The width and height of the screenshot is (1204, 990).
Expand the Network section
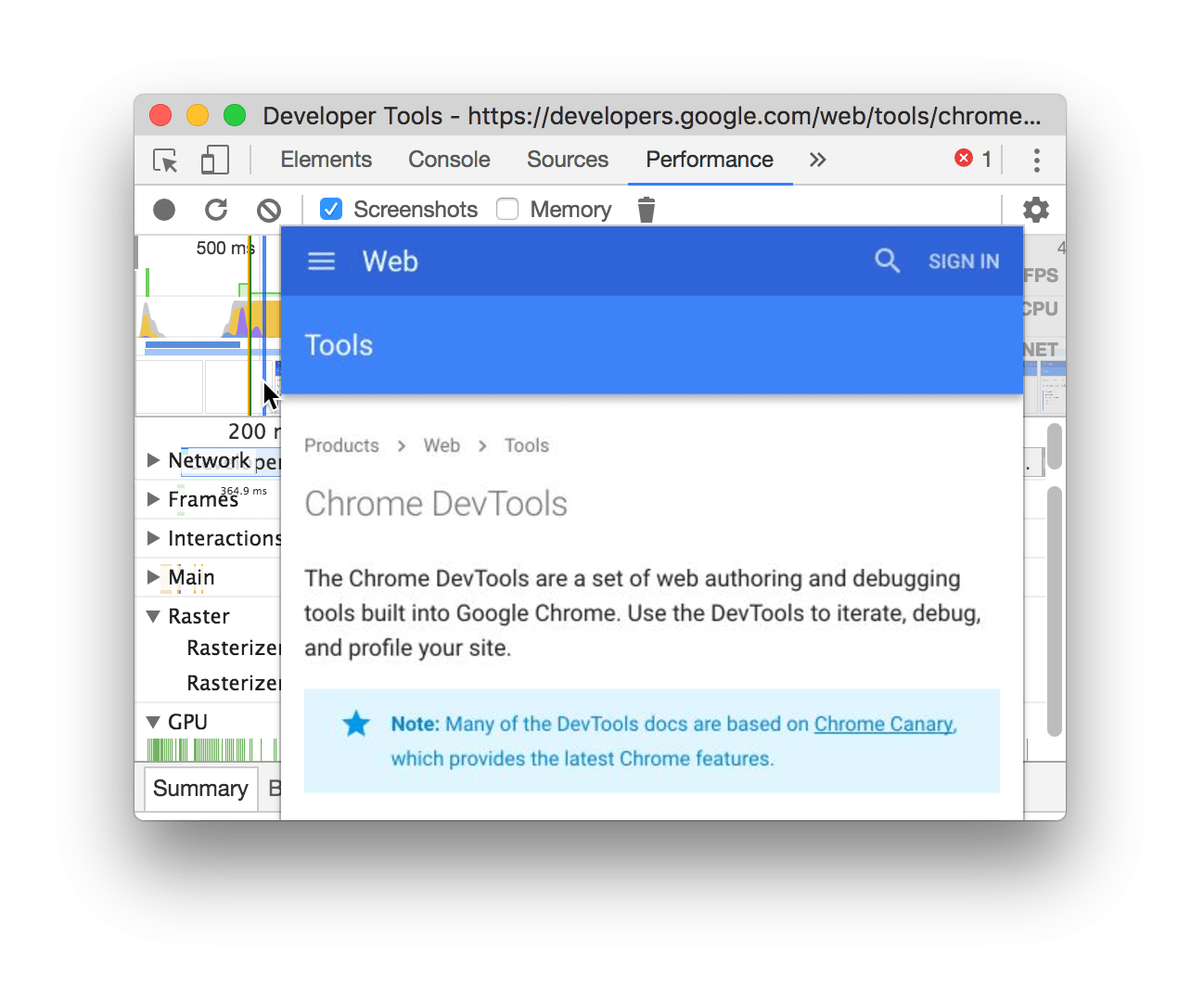(x=153, y=460)
